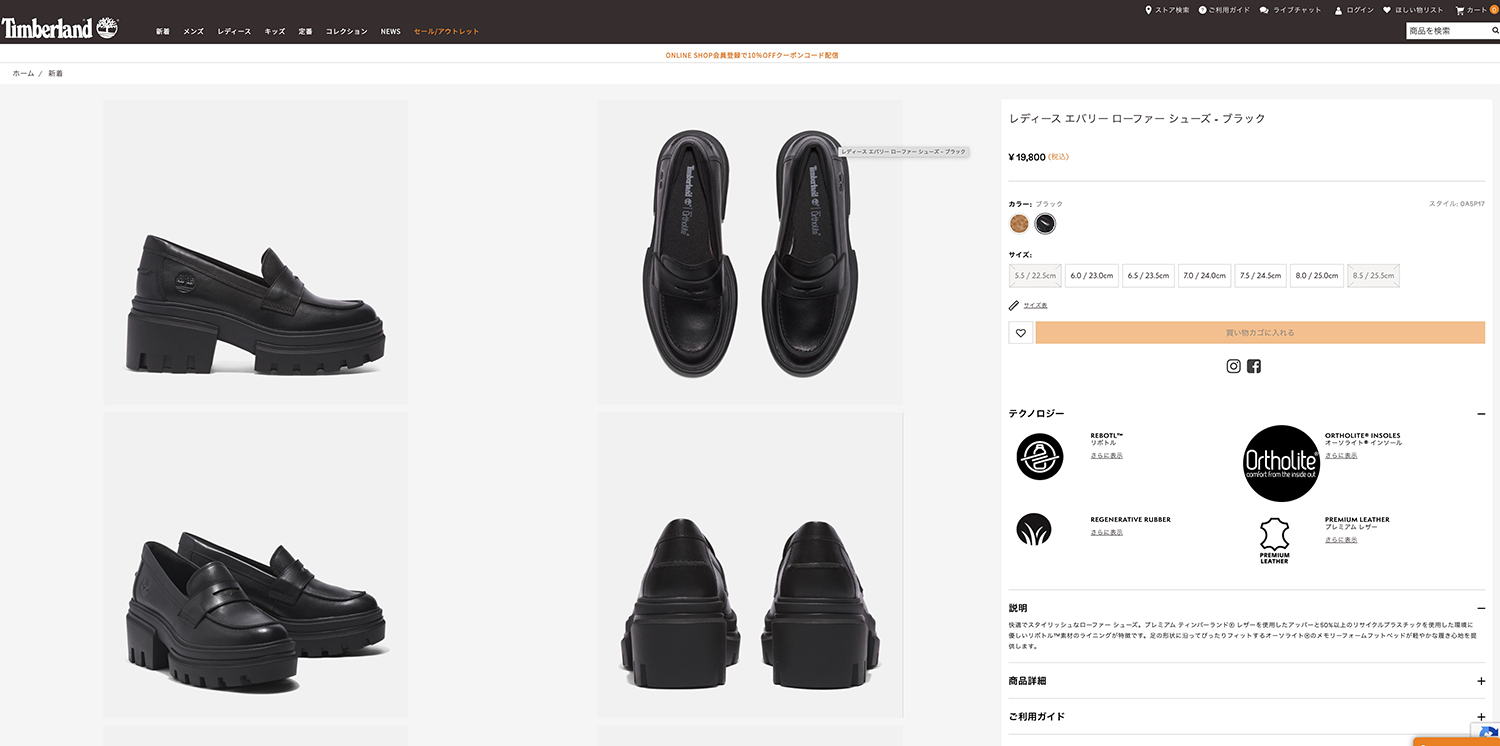Add product to wishlist with heart button
The height and width of the screenshot is (746, 1500).
click(1021, 333)
